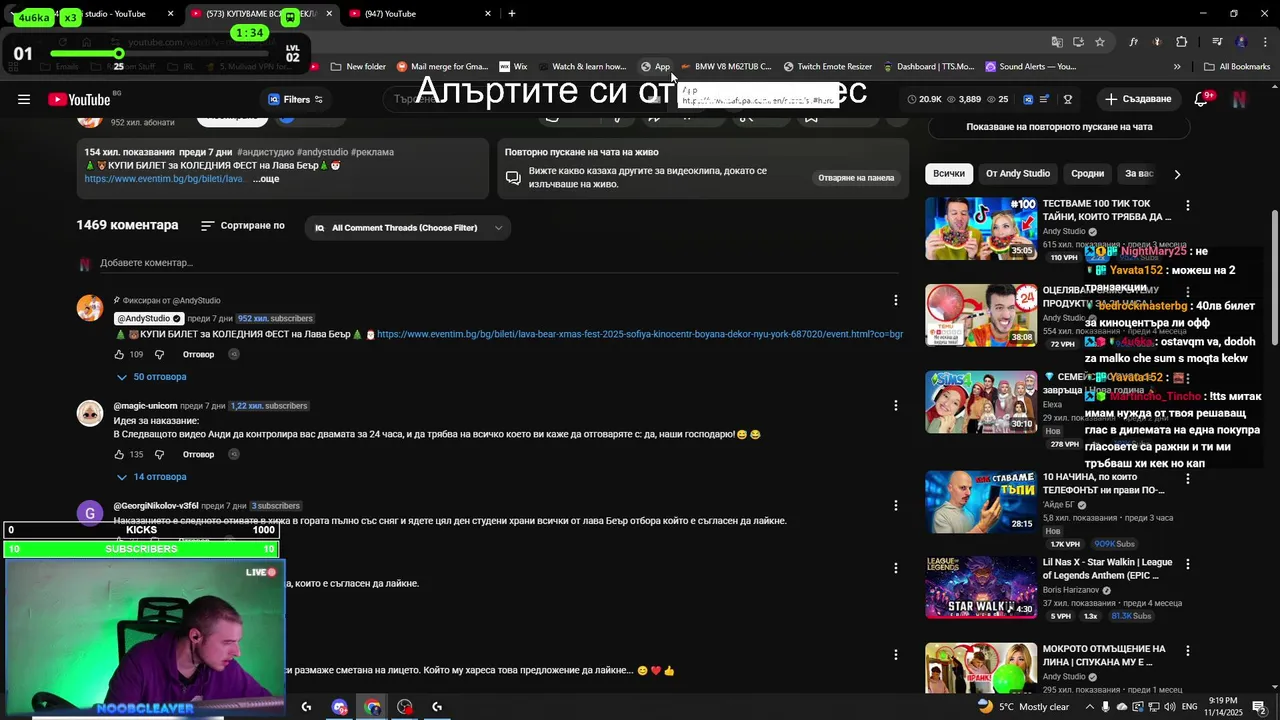Show more chips with right arrow
1280x720 pixels.
(x=1177, y=174)
